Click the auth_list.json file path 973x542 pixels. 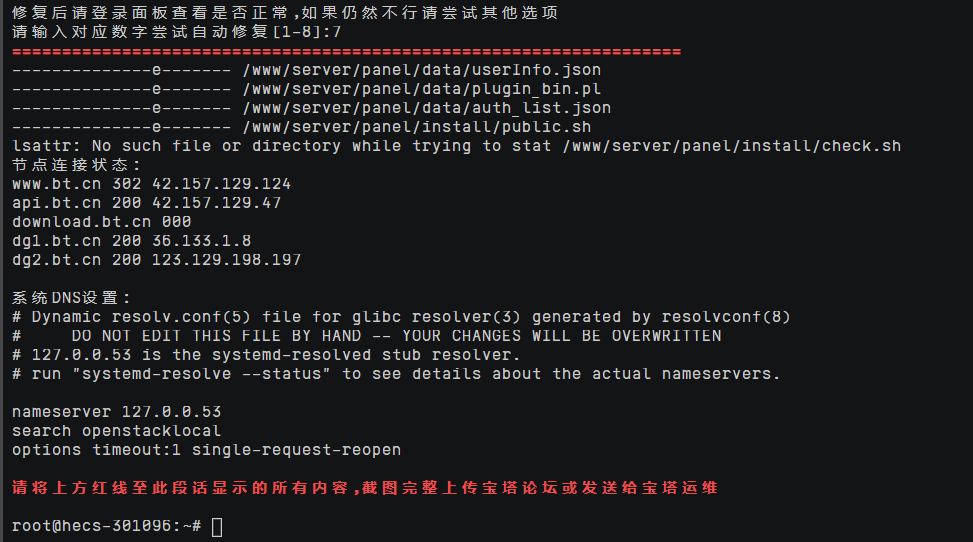[427, 108]
